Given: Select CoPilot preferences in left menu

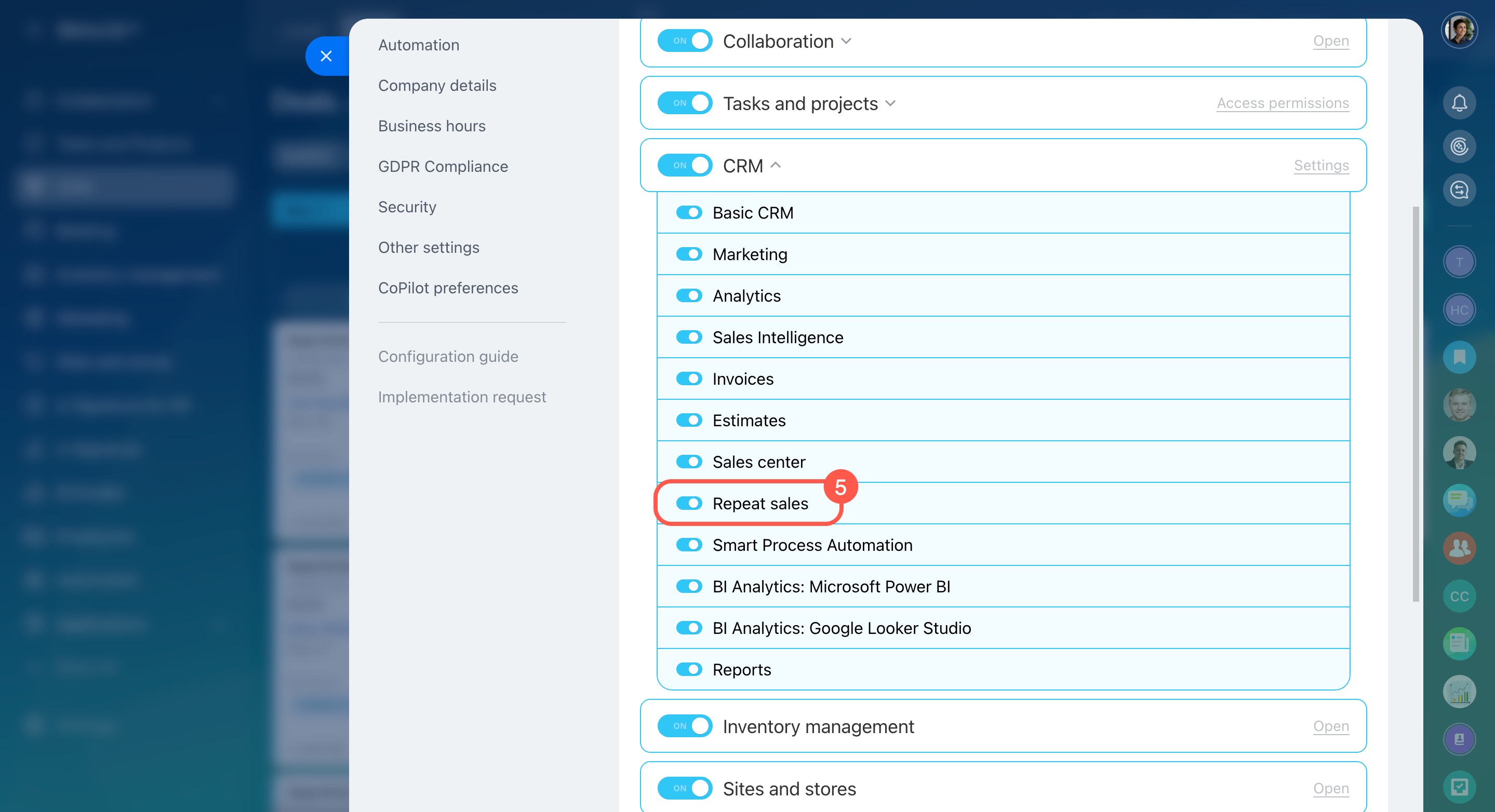Looking at the screenshot, I should click(x=447, y=288).
